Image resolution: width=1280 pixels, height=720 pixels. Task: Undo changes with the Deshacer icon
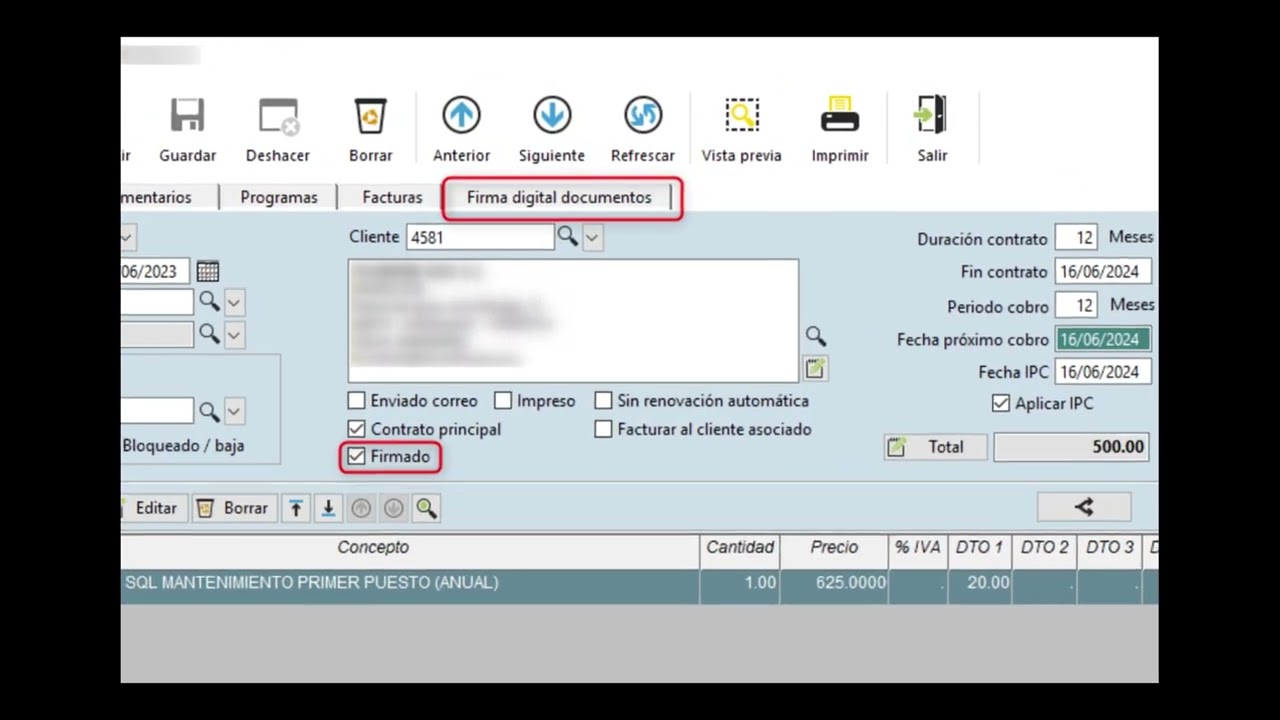[278, 116]
